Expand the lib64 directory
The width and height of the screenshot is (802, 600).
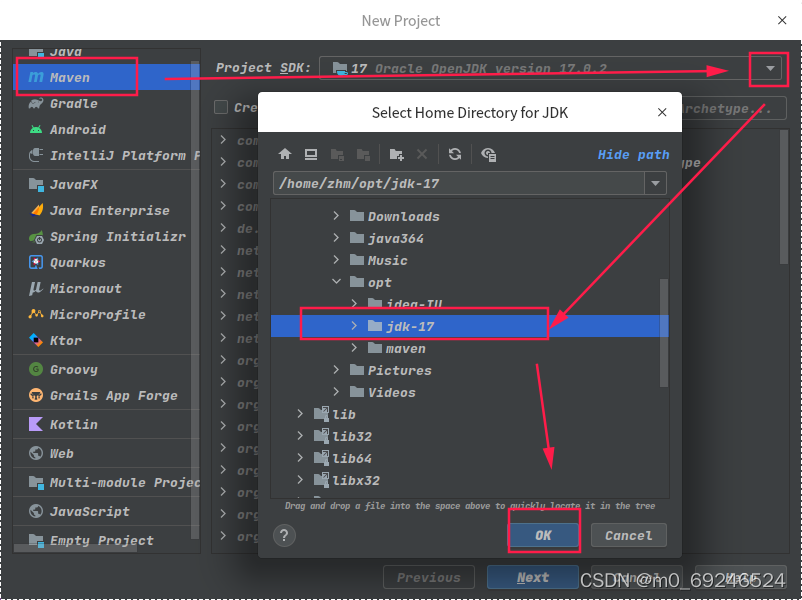pos(300,458)
